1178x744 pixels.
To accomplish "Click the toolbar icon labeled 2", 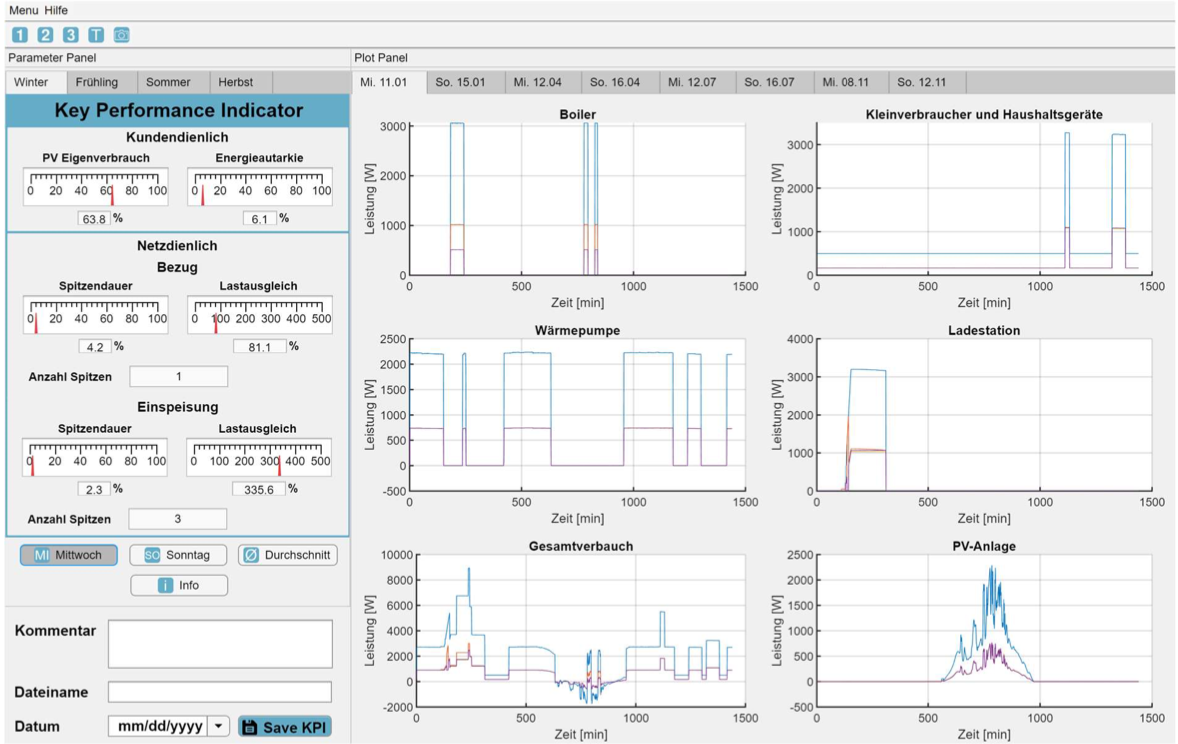I will [45, 35].
